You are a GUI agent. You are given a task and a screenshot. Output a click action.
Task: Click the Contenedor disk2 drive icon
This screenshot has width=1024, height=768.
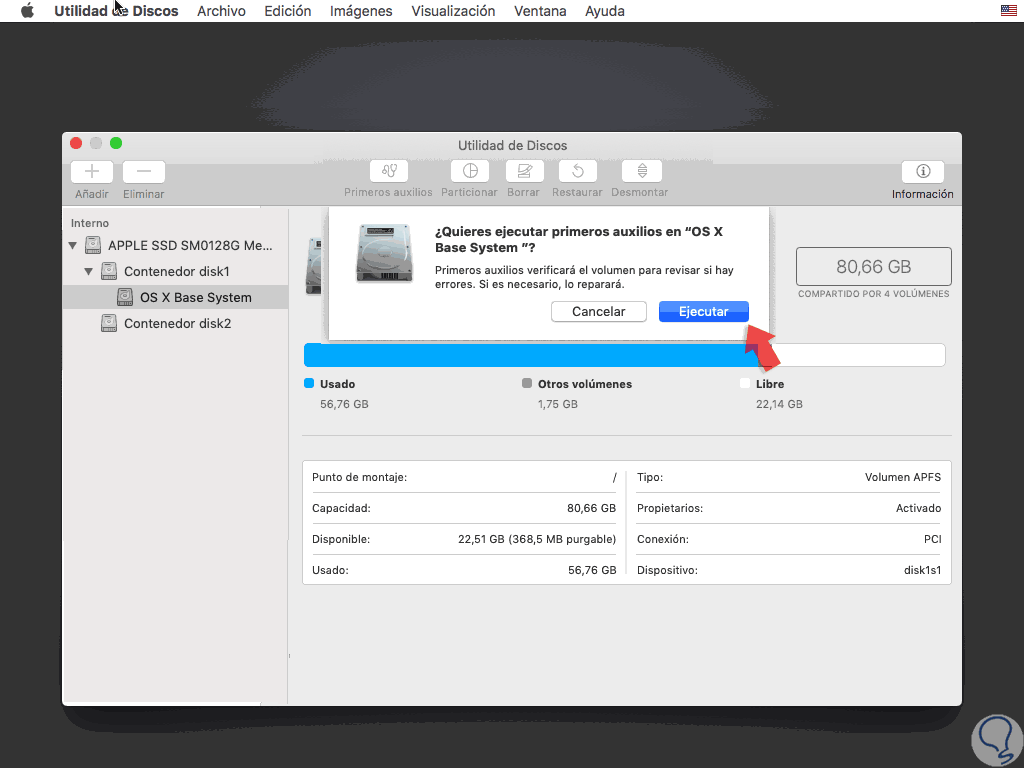point(109,323)
